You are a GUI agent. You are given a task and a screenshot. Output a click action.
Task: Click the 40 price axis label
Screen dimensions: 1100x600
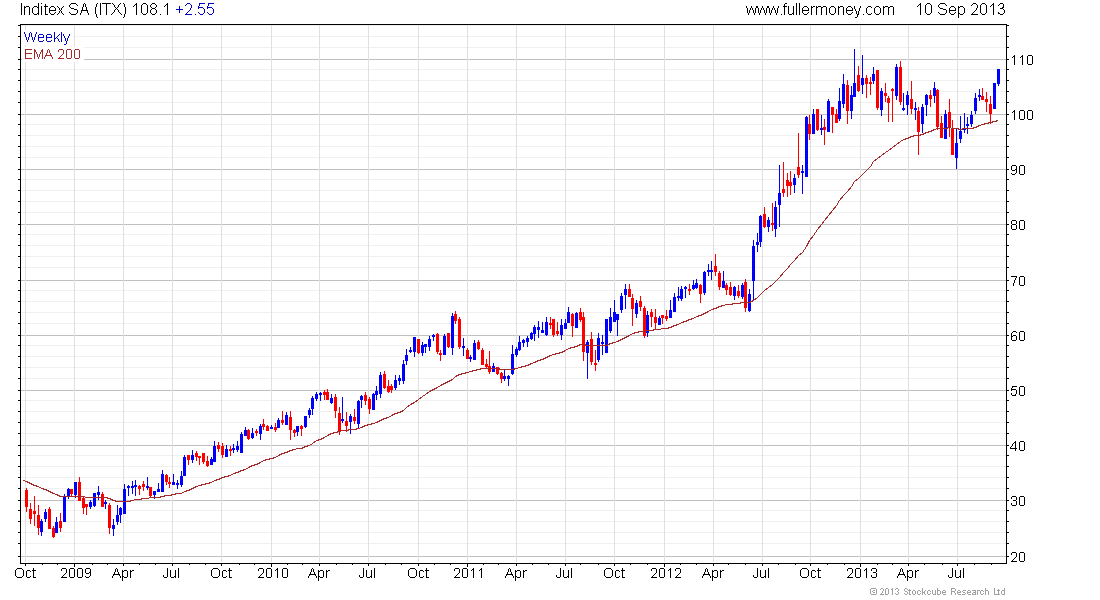click(1018, 446)
